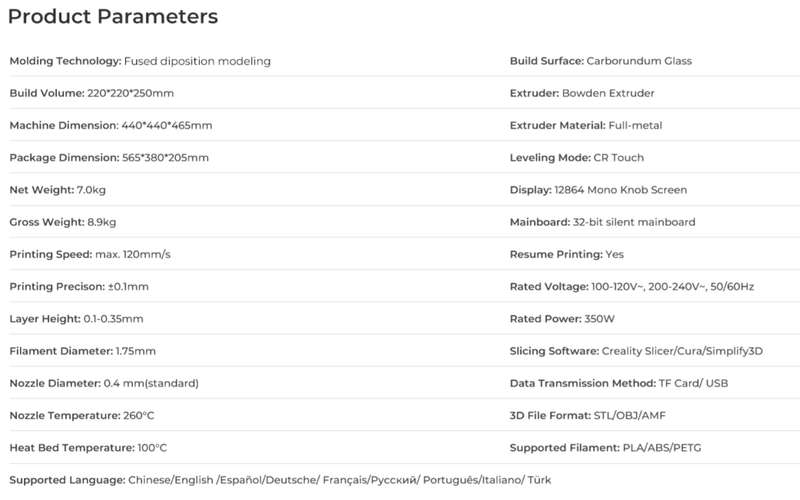Click the Machine Dimension specification
Viewport: 800px width, 500px height.
(x=111, y=125)
